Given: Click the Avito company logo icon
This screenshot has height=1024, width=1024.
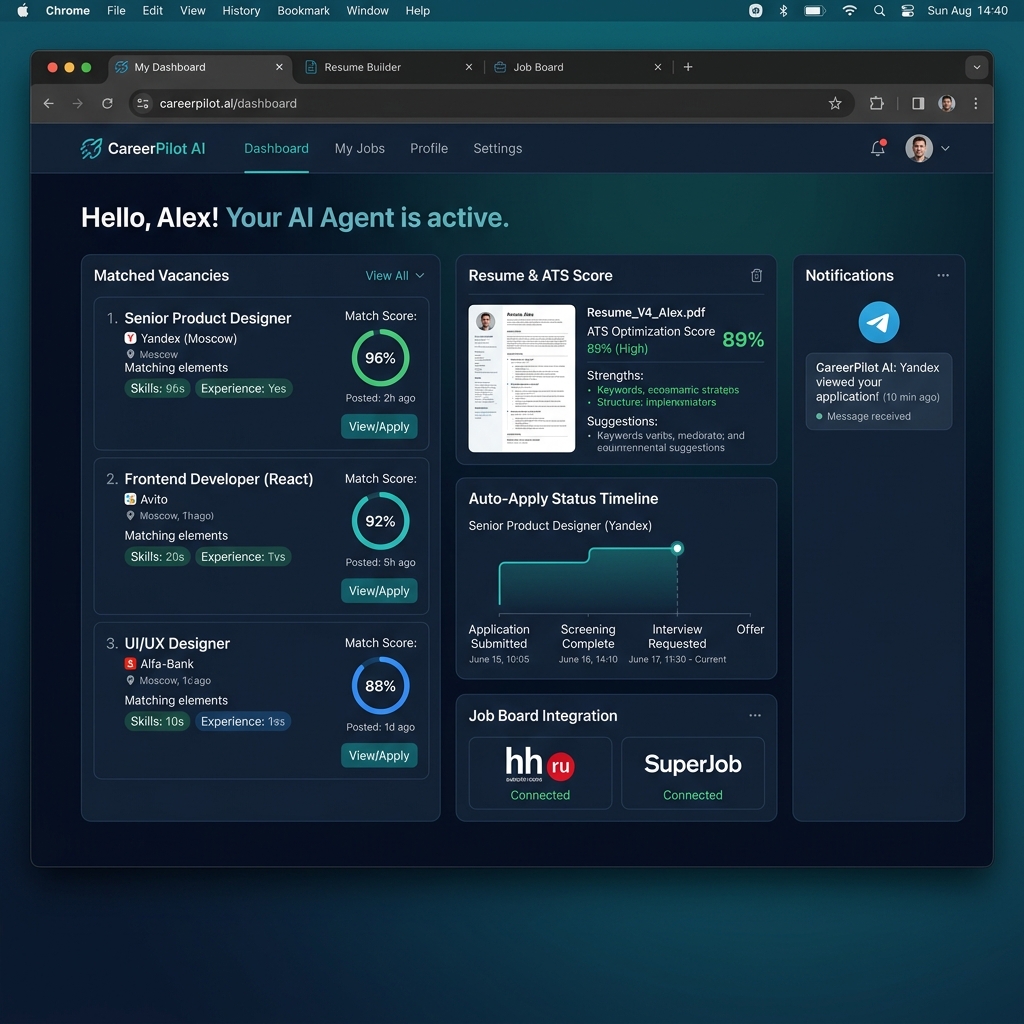Looking at the screenshot, I should click(x=130, y=499).
